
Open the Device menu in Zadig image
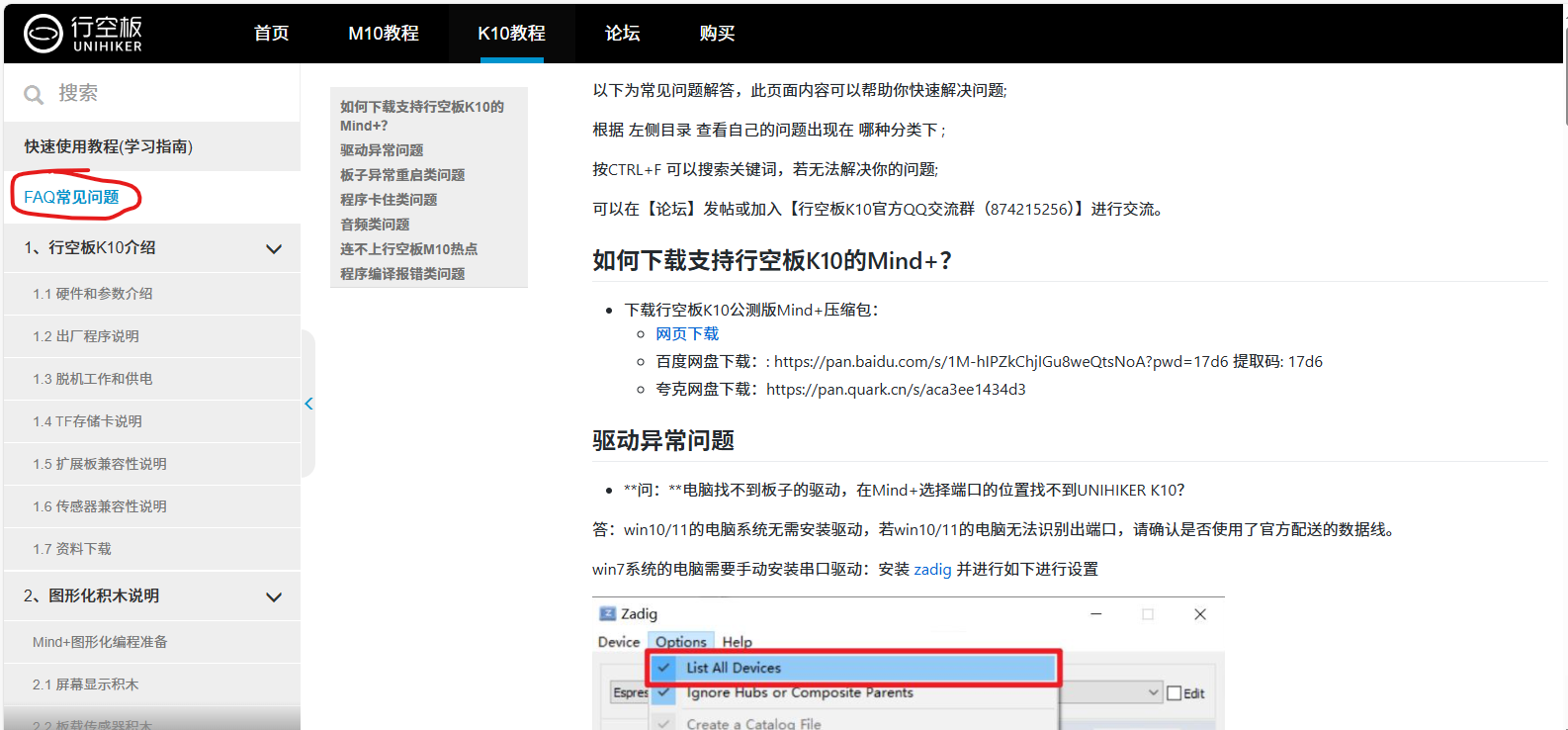tap(619, 642)
